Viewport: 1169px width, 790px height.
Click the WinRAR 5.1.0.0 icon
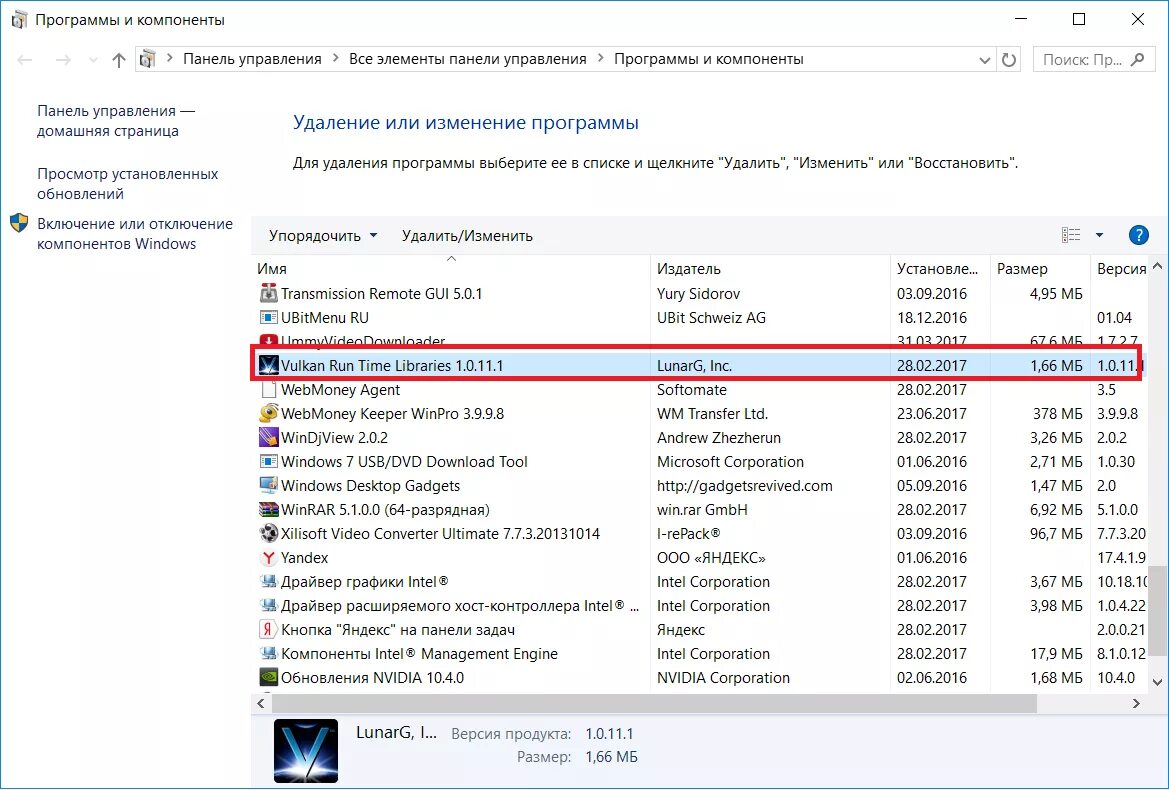268,510
